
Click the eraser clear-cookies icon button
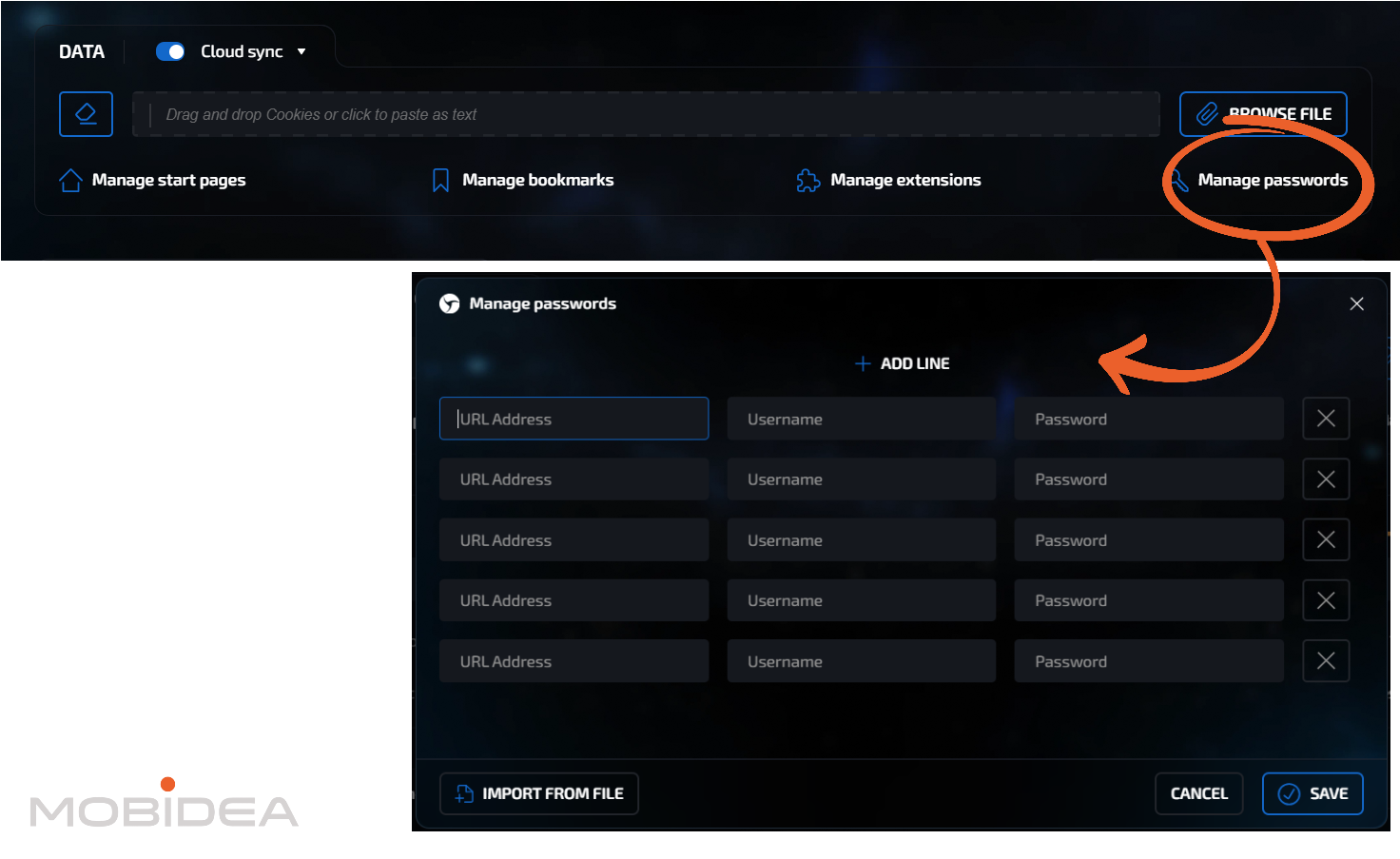tap(86, 114)
